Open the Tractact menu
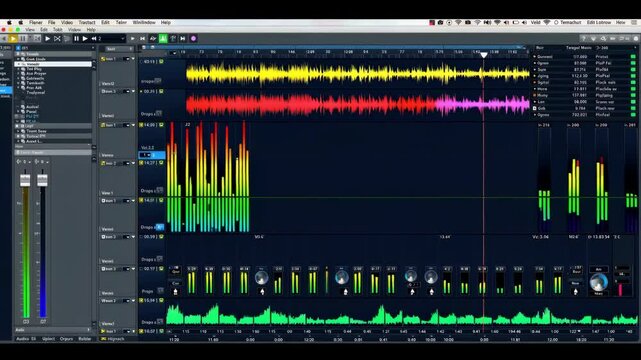 (x=87, y=22)
